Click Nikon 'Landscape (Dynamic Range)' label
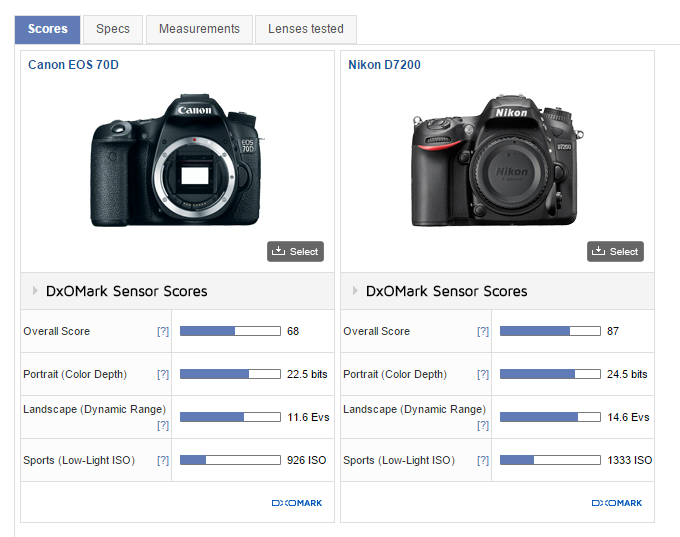Screen dimensions: 680x537 click(x=415, y=409)
